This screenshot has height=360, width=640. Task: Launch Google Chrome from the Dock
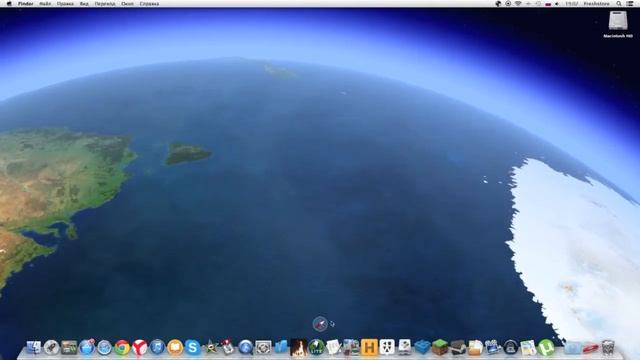coord(122,347)
